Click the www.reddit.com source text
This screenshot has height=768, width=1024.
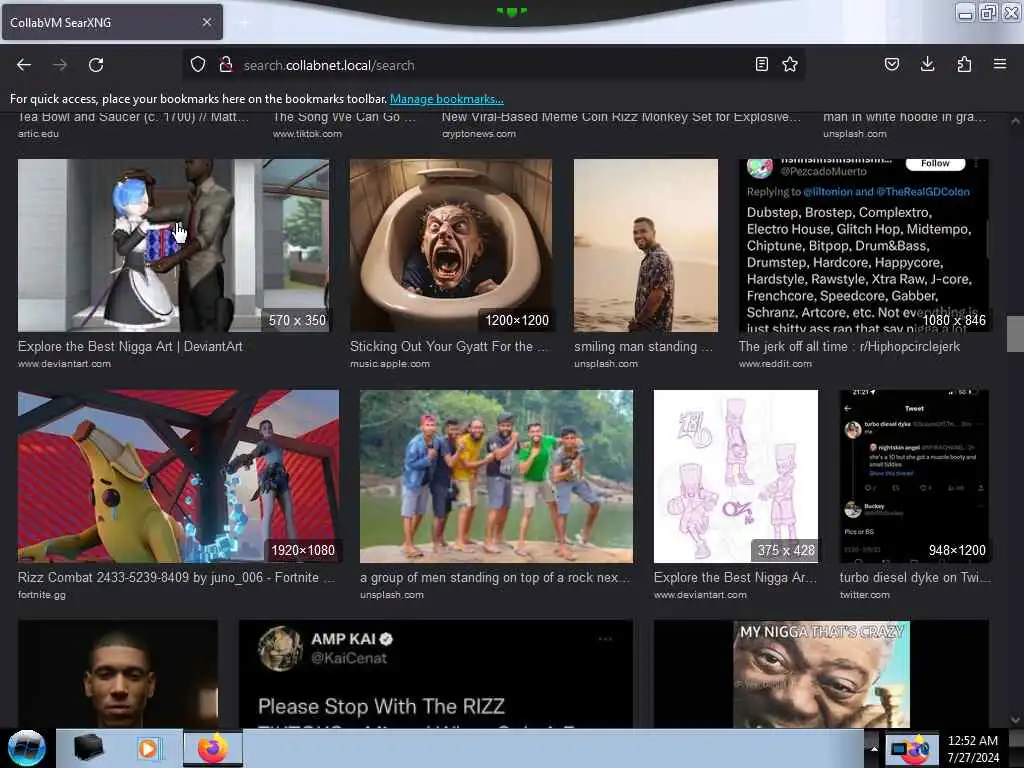click(x=775, y=364)
